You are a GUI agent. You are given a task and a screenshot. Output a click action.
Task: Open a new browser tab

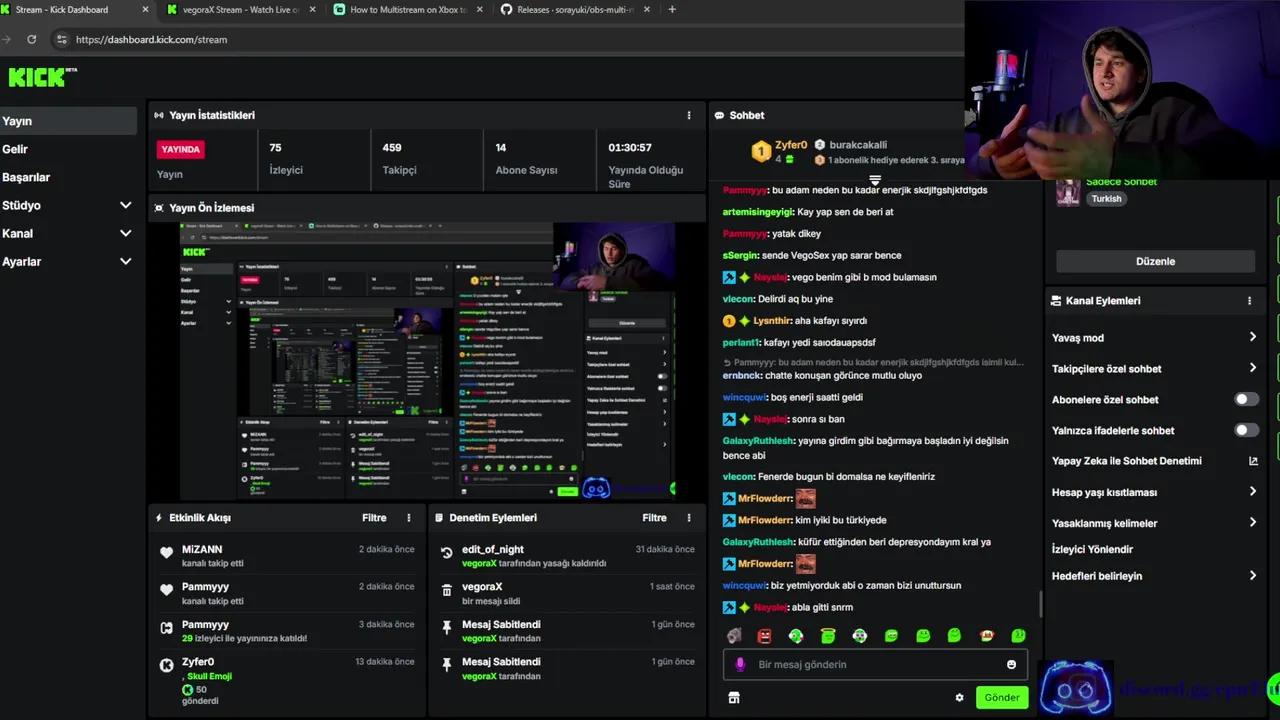coord(672,10)
